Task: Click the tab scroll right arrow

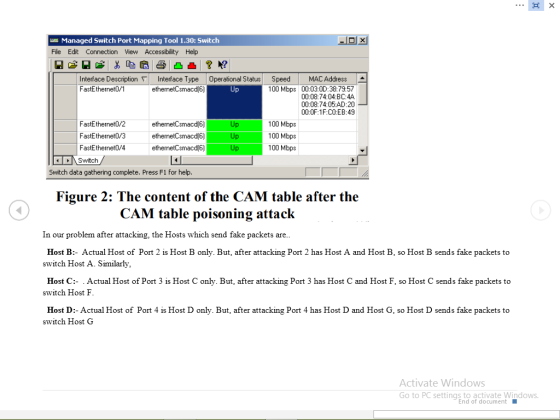Action: click(67, 161)
